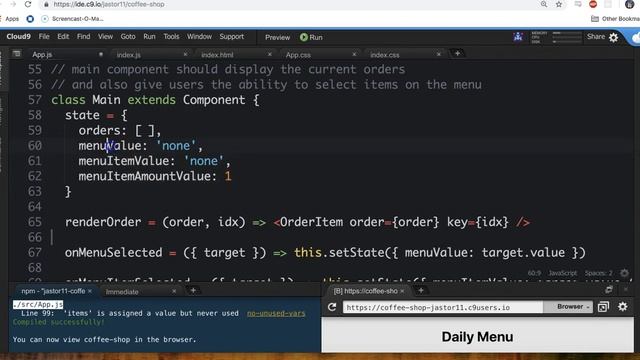Pop out preview into new window

(x=603, y=307)
